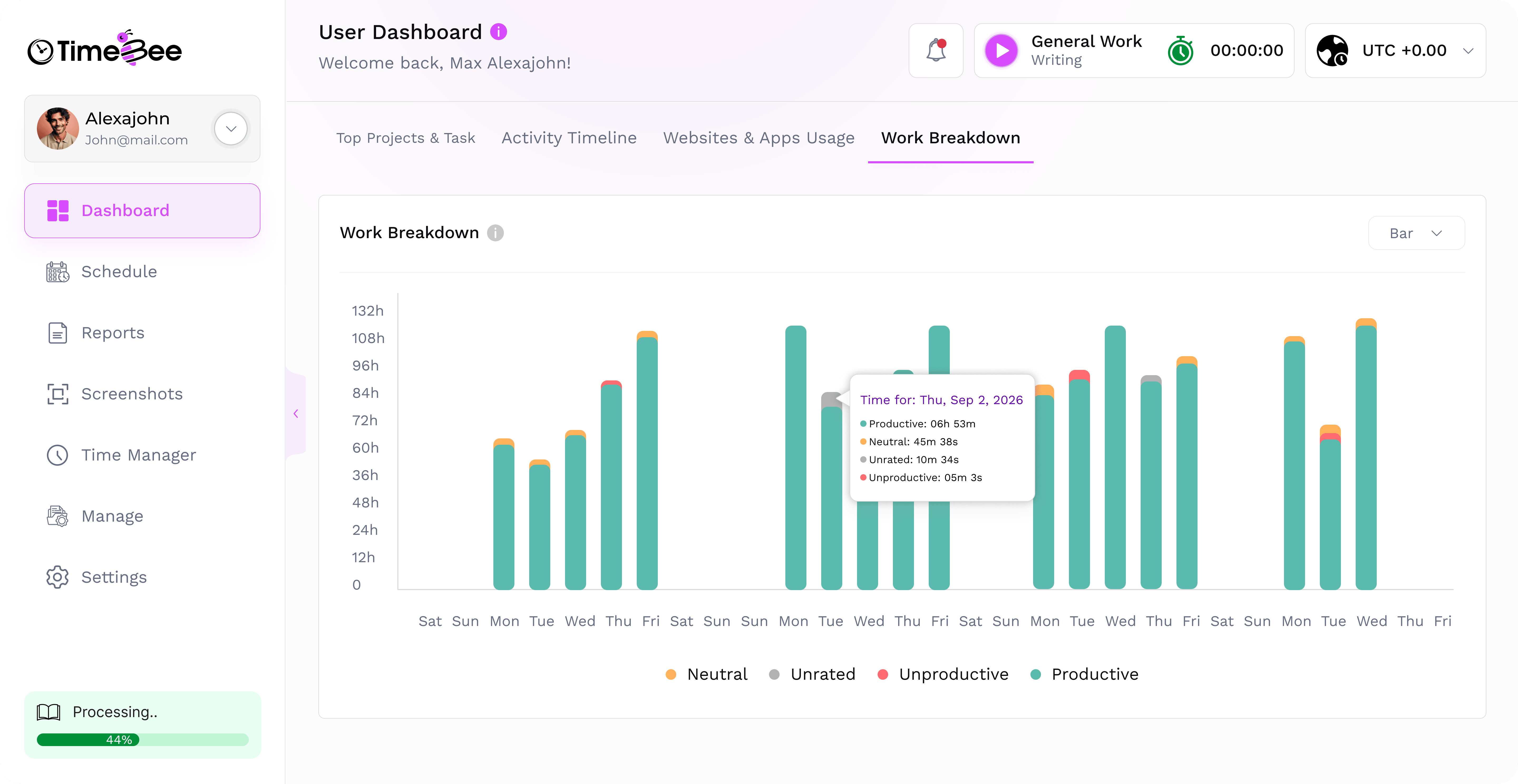Screen dimensions: 1518x784
Task: Click the Schedule calendar icon
Action: tap(58, 272)
